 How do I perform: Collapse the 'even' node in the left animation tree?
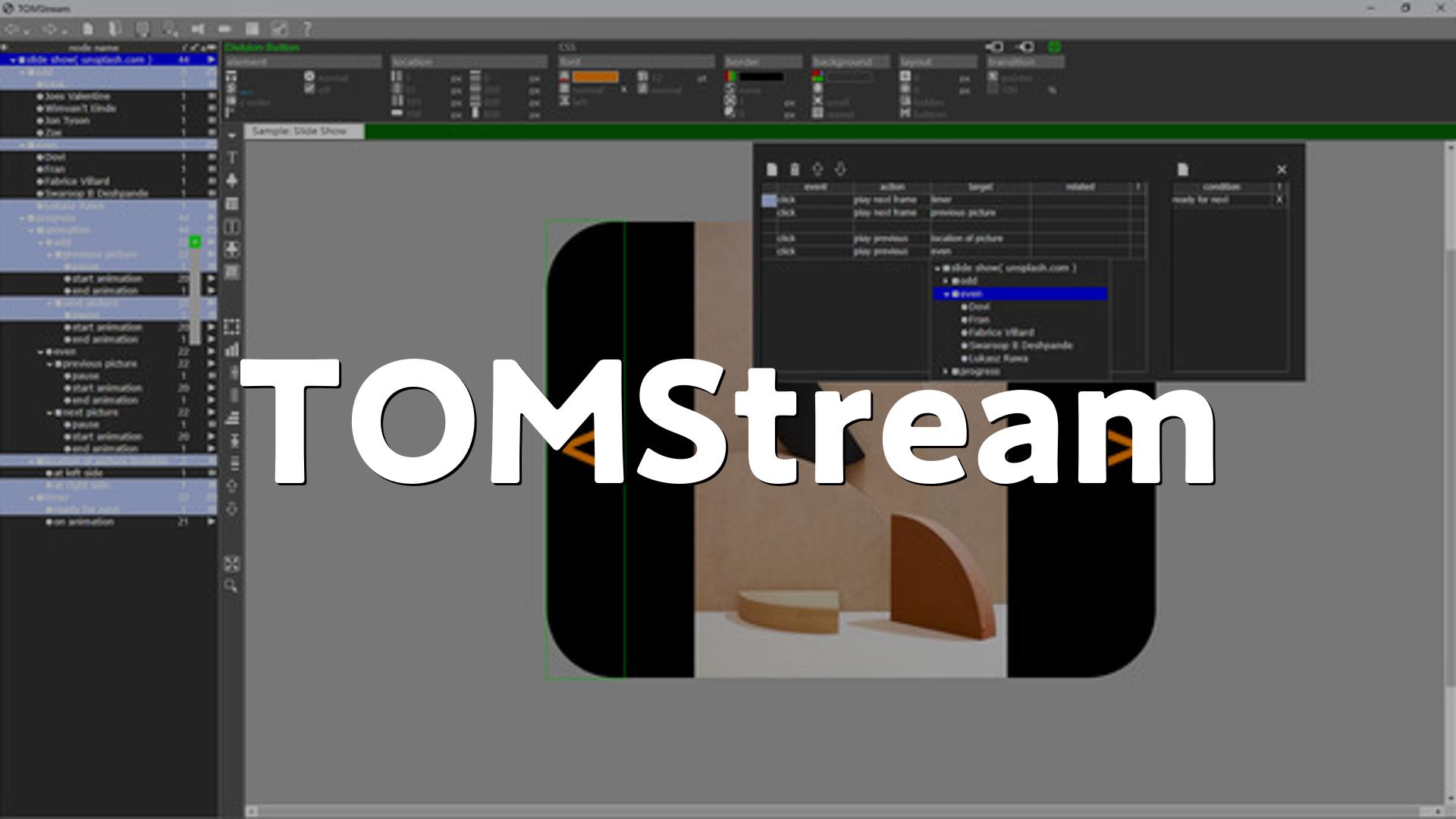click(x=40, y=352)
